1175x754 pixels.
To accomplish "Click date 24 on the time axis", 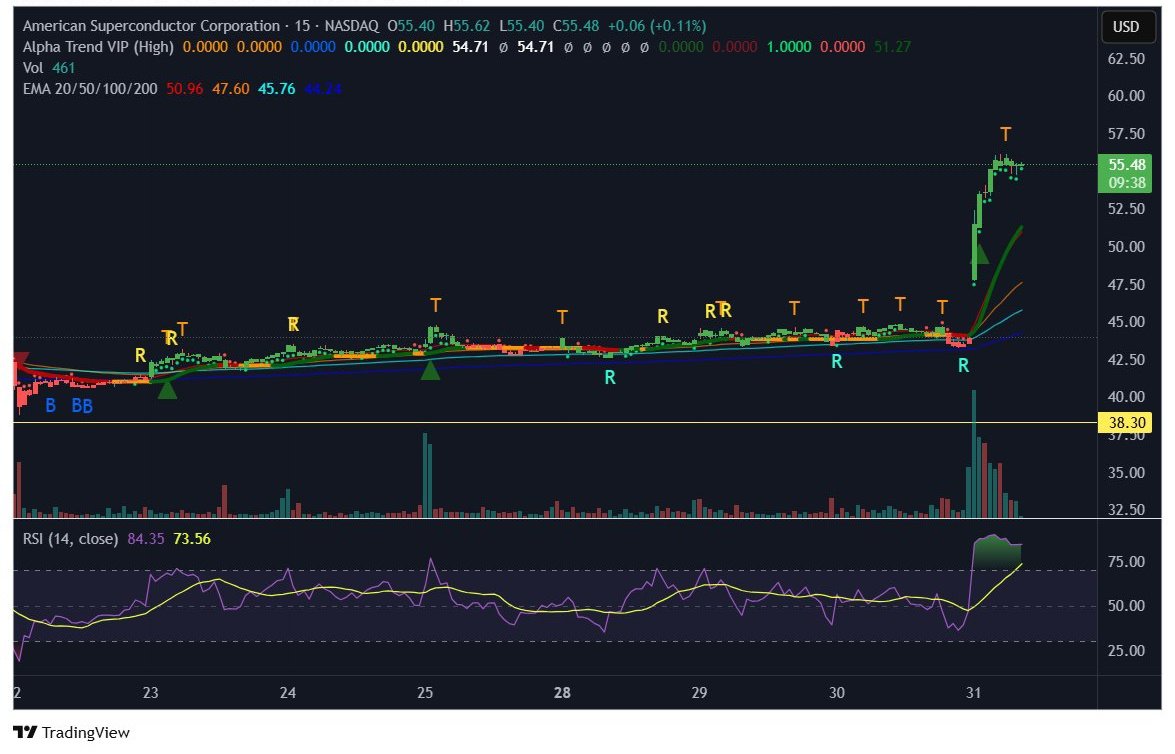I will tap(288, 693).
